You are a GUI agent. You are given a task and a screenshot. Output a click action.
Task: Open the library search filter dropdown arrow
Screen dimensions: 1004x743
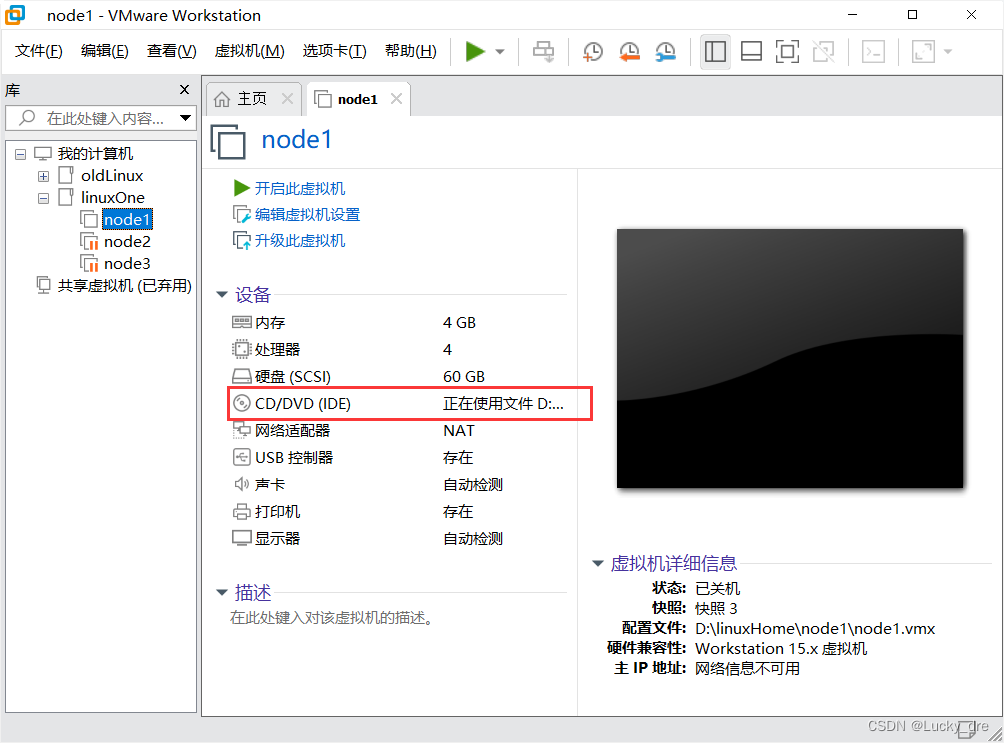click(x=185, y=118)
